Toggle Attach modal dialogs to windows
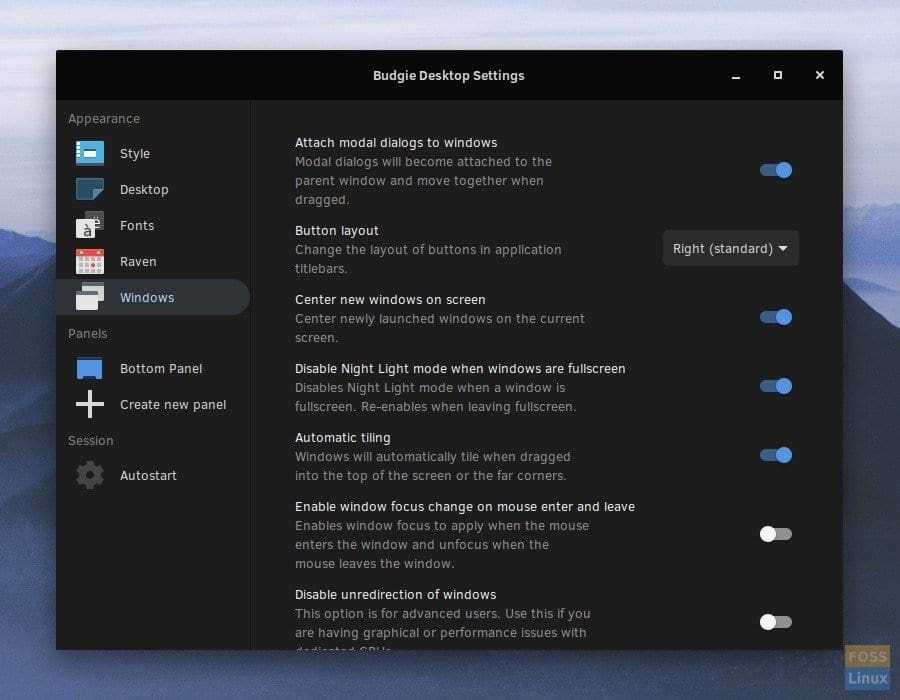 point(776,170)
